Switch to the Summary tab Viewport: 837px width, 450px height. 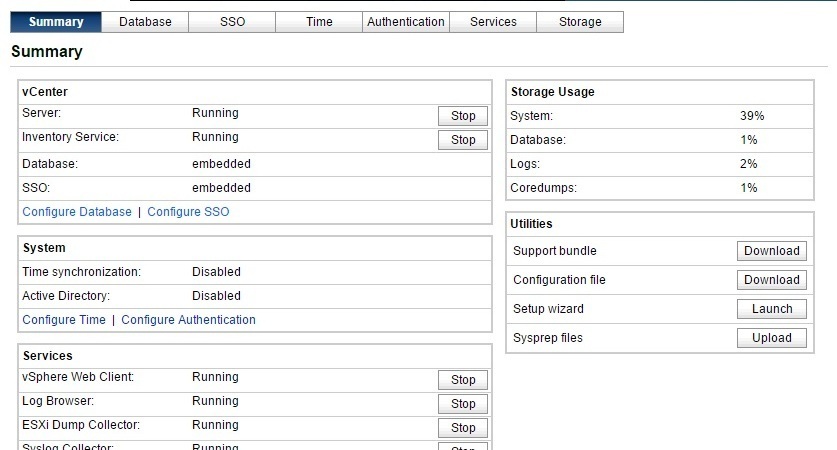(x=56, y=22)
